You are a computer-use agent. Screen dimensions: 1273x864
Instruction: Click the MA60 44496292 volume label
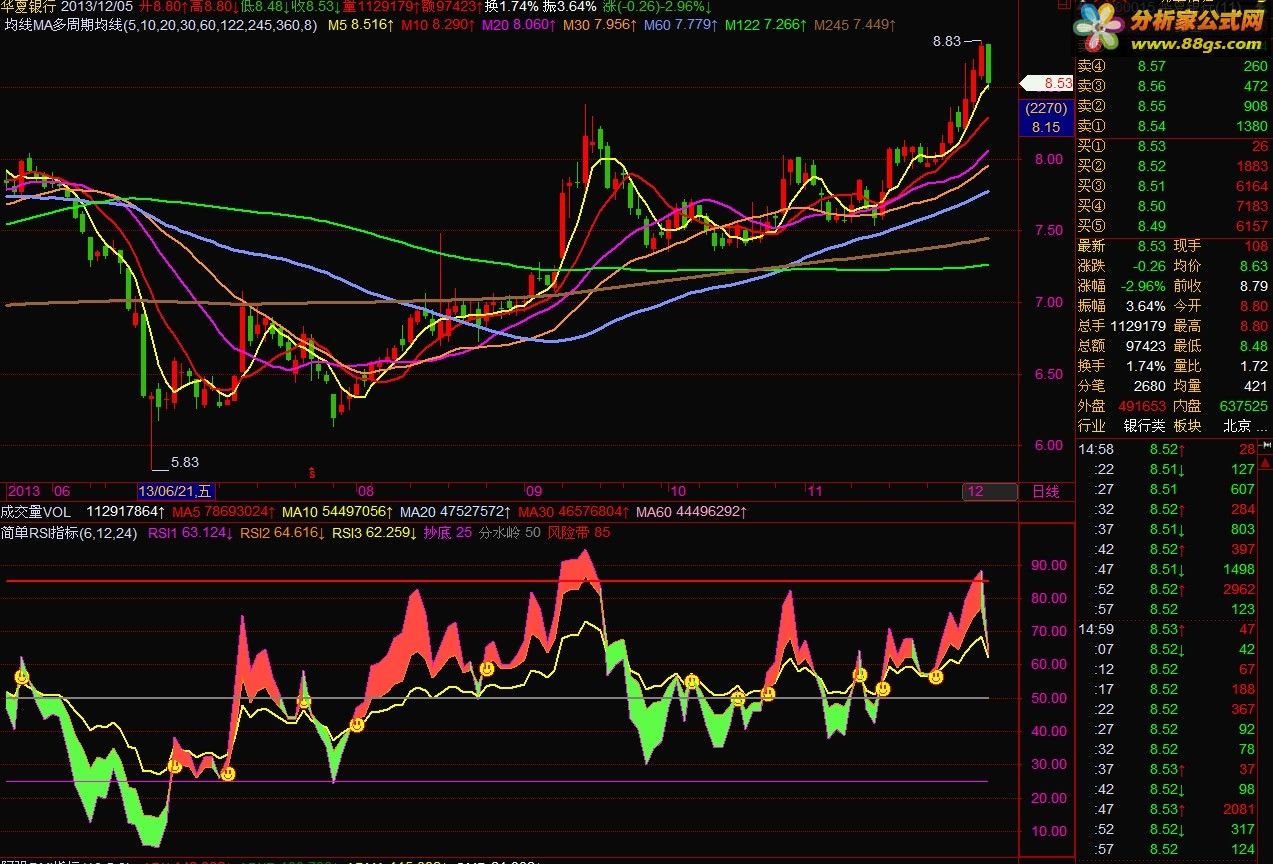pyautogui.click(x=692, y=511)
